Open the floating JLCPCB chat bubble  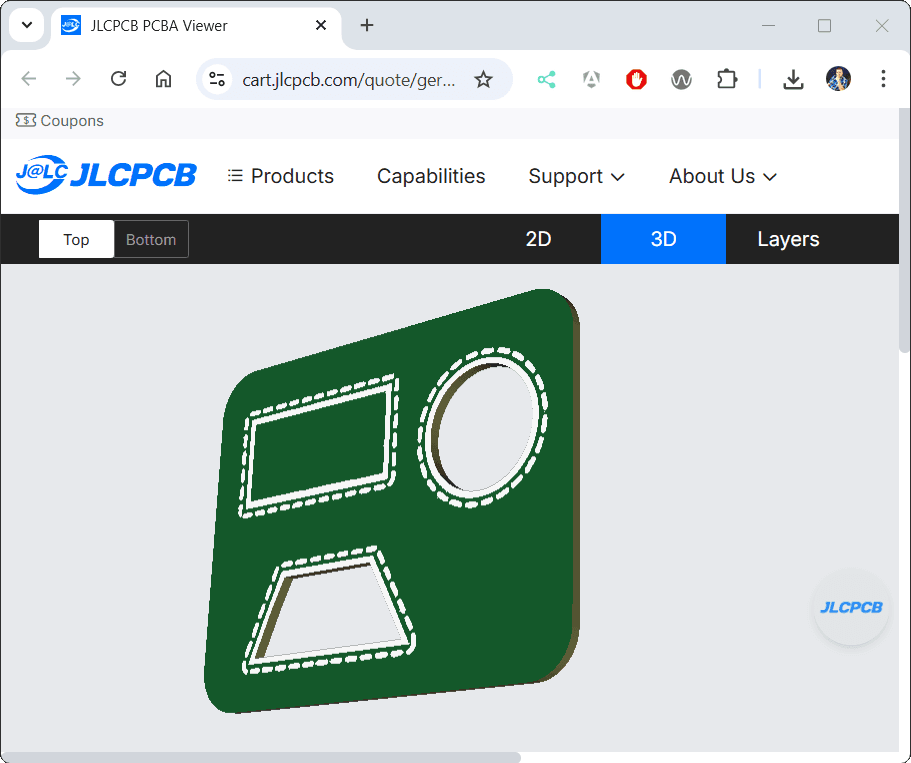click(851, 608)
